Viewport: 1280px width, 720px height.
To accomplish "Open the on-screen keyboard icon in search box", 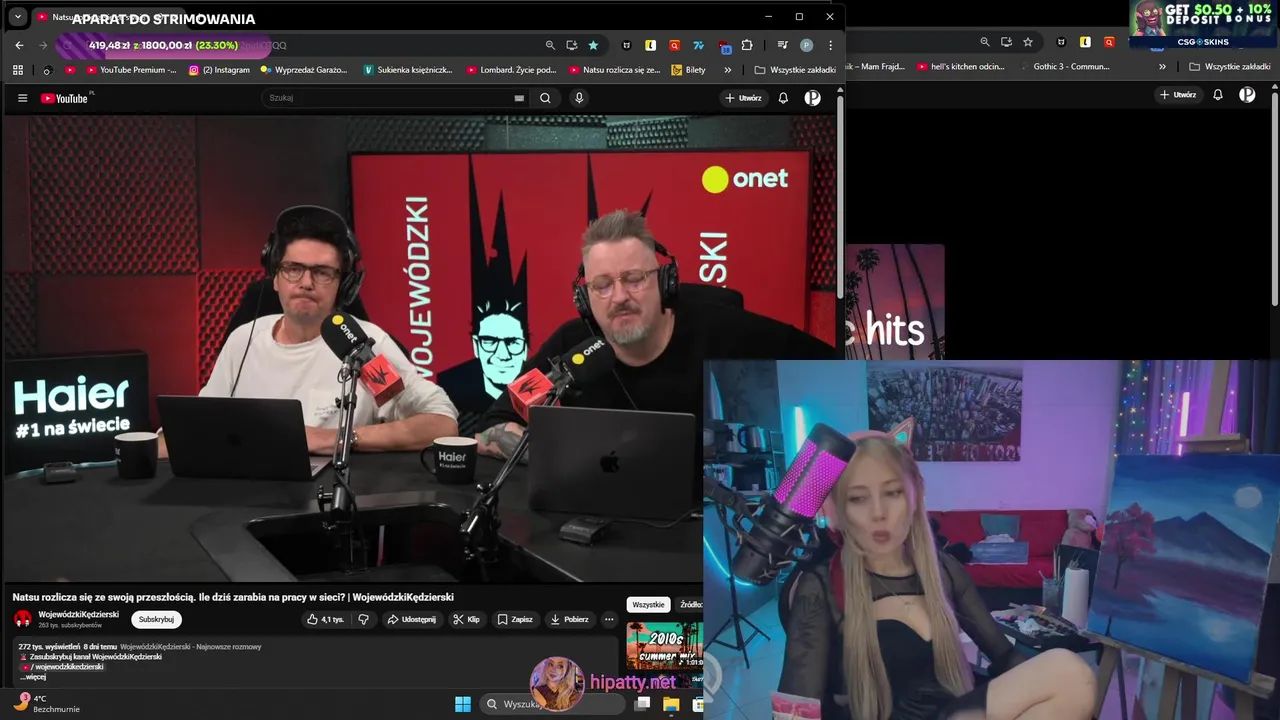I will click(519, 98).
